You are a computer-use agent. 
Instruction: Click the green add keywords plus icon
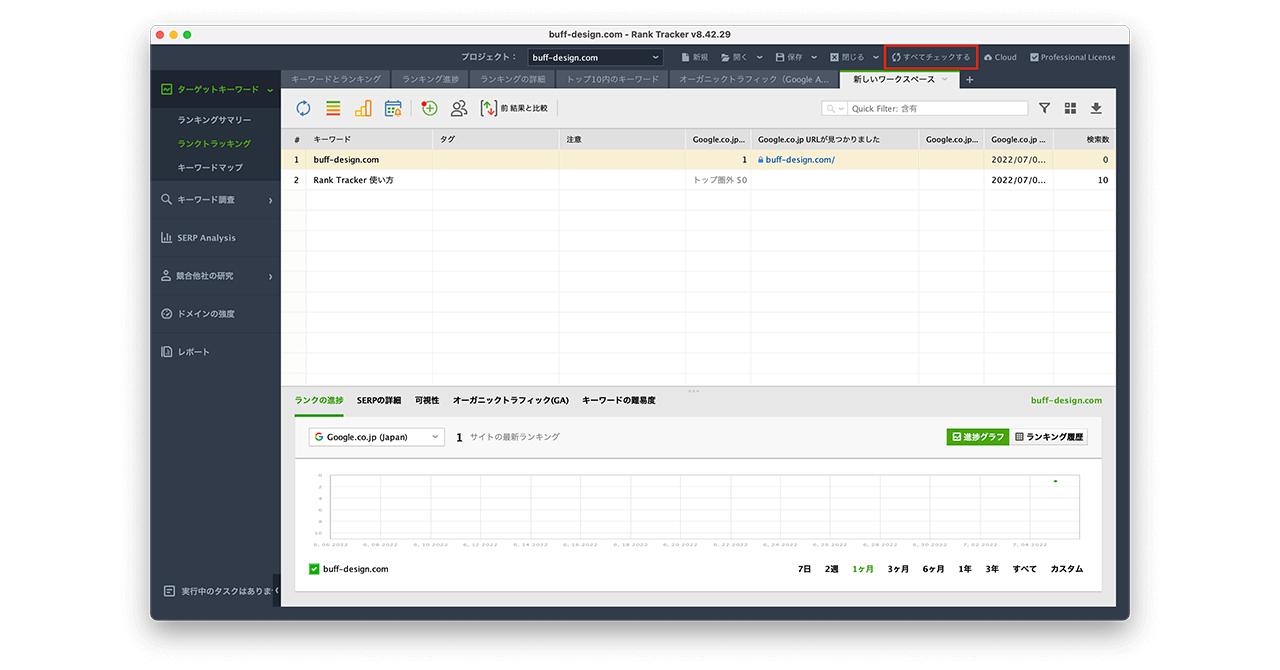(429, 108)
